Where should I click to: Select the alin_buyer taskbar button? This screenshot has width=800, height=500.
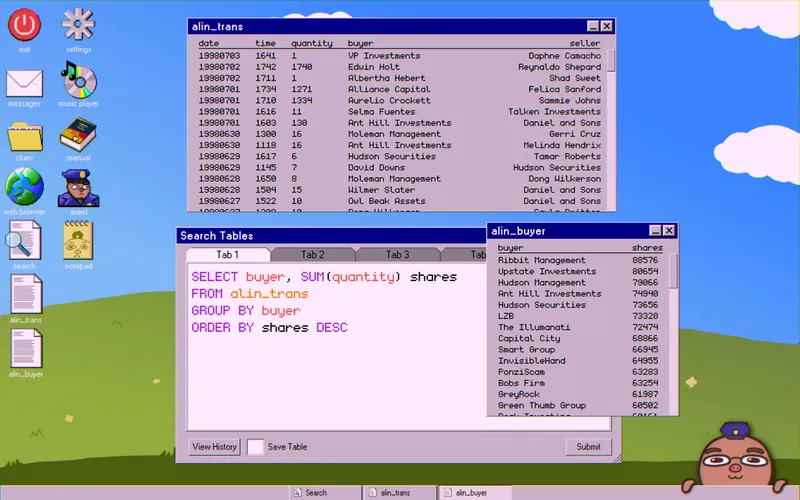coord(475,493)
